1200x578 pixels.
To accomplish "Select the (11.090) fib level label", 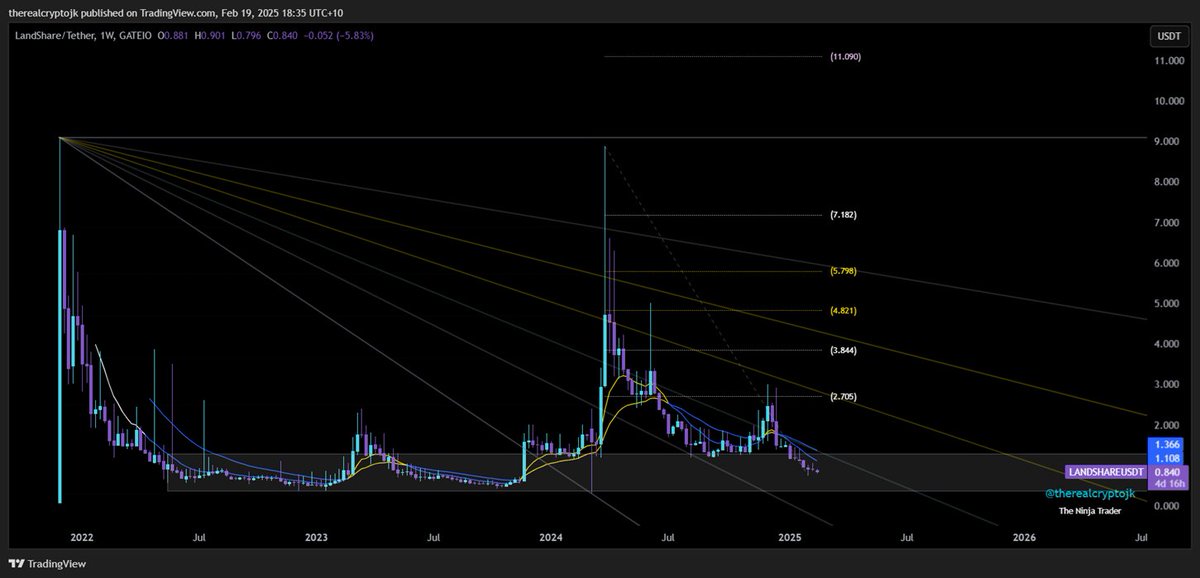I will coord(845,57).
